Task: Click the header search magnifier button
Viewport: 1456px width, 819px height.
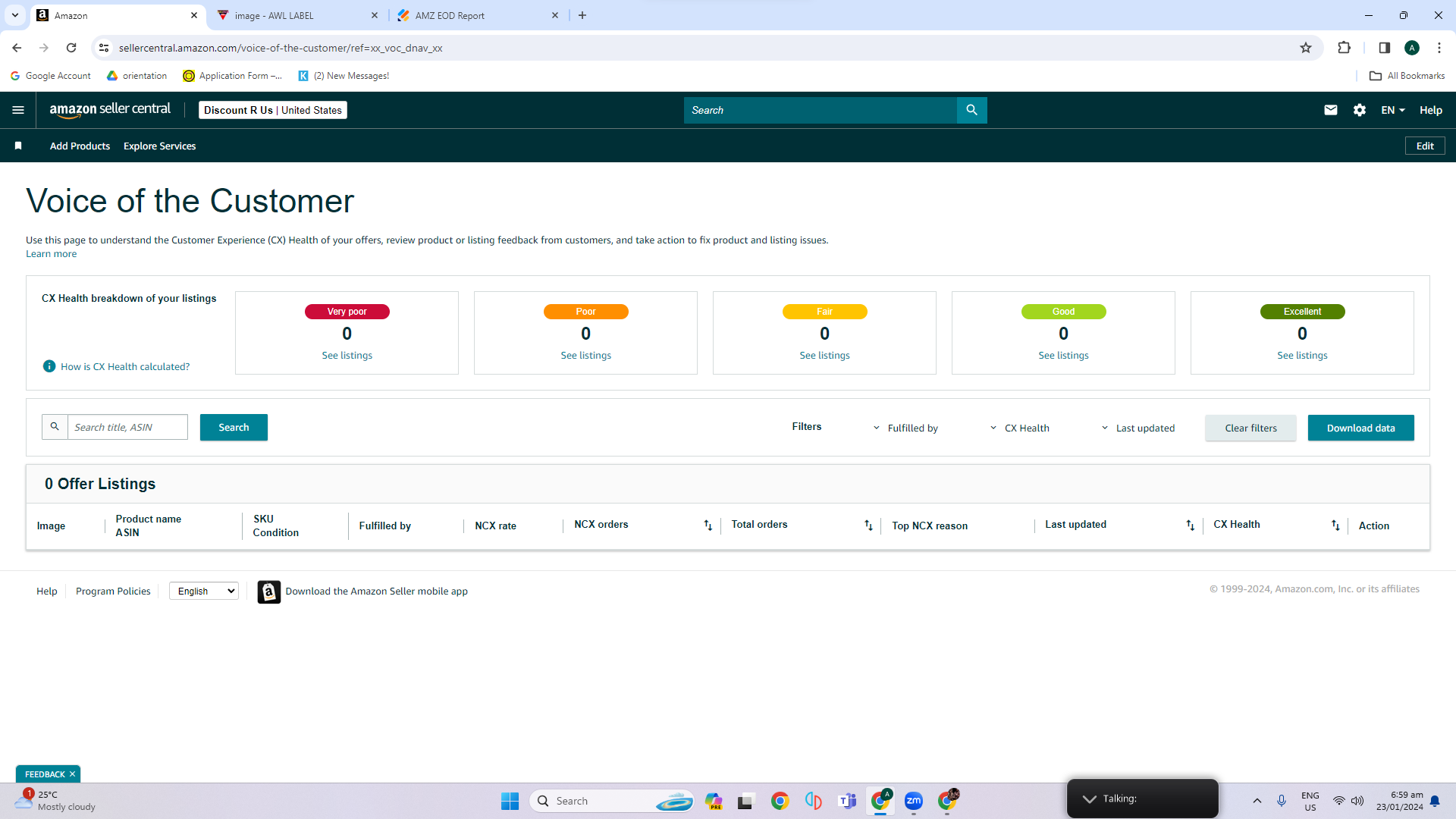Action: (x=971, y=110)
